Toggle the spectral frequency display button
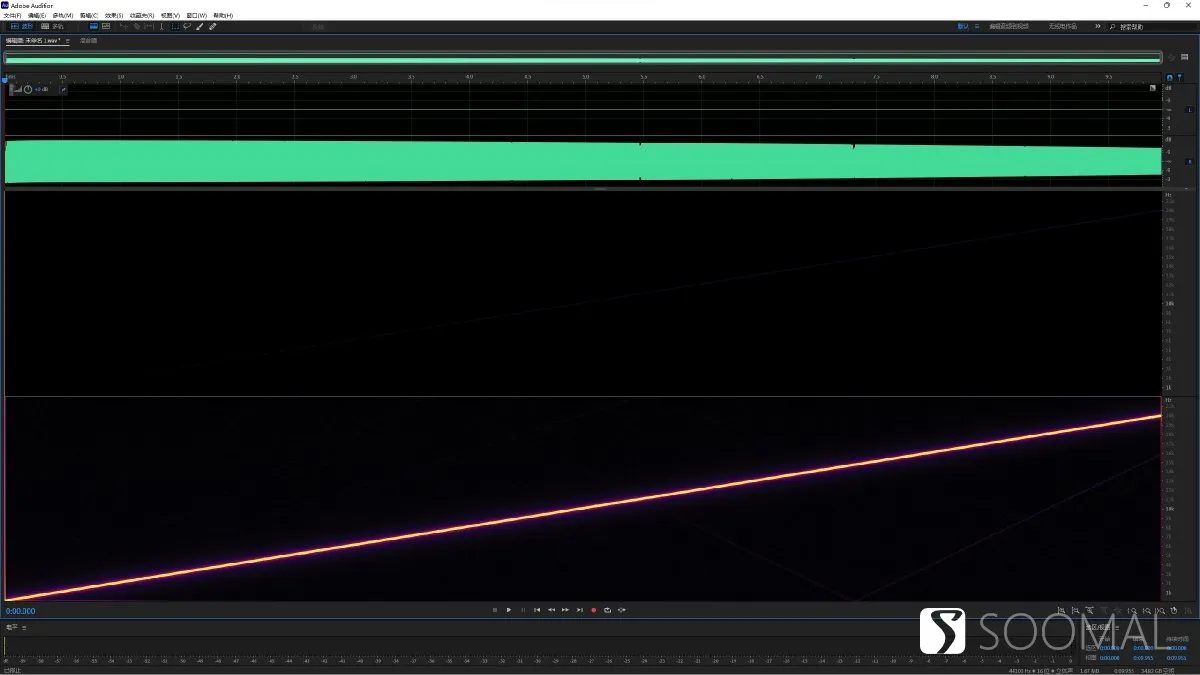This screenshot has height=675, width=1200. (x=94, y=26)
